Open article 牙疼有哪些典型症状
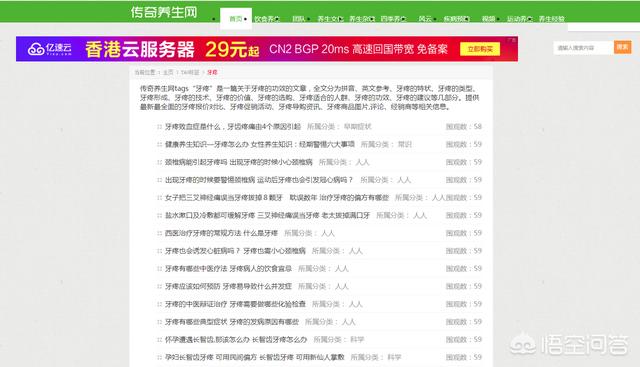 (232, 322)
